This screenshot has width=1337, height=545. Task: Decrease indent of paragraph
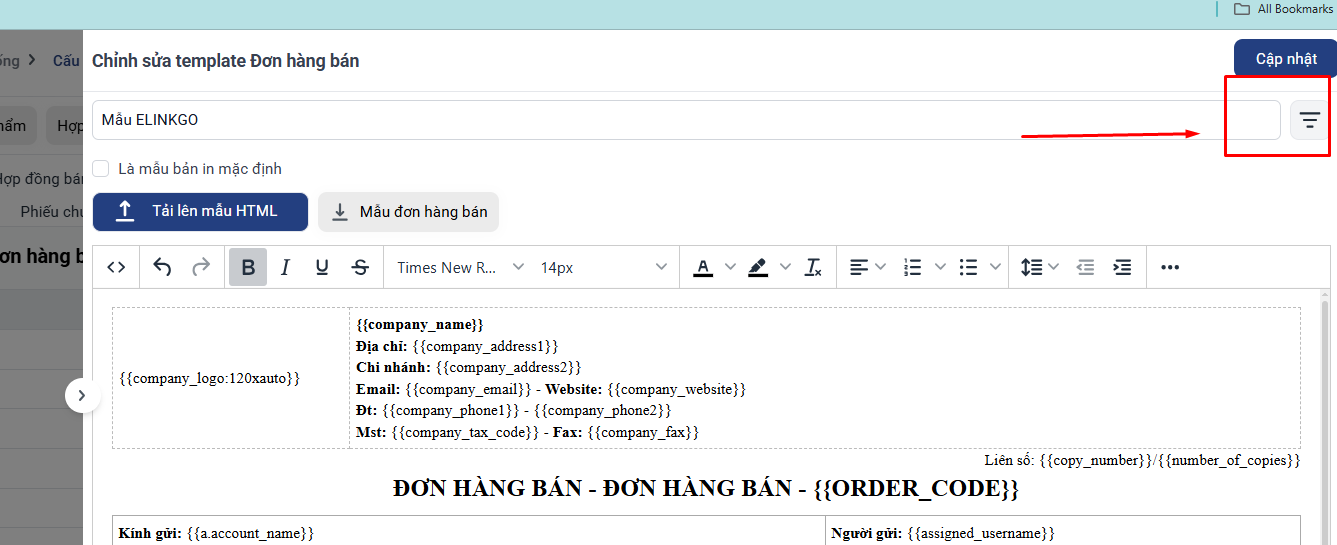pos(1085,267)
